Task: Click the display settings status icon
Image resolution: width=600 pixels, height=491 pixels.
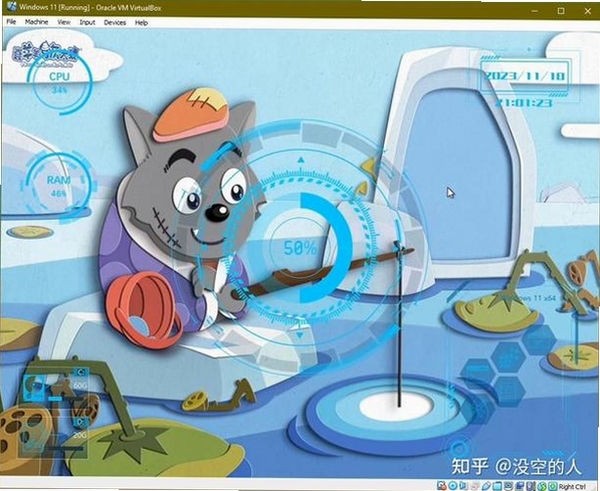Action: (509, 486)
